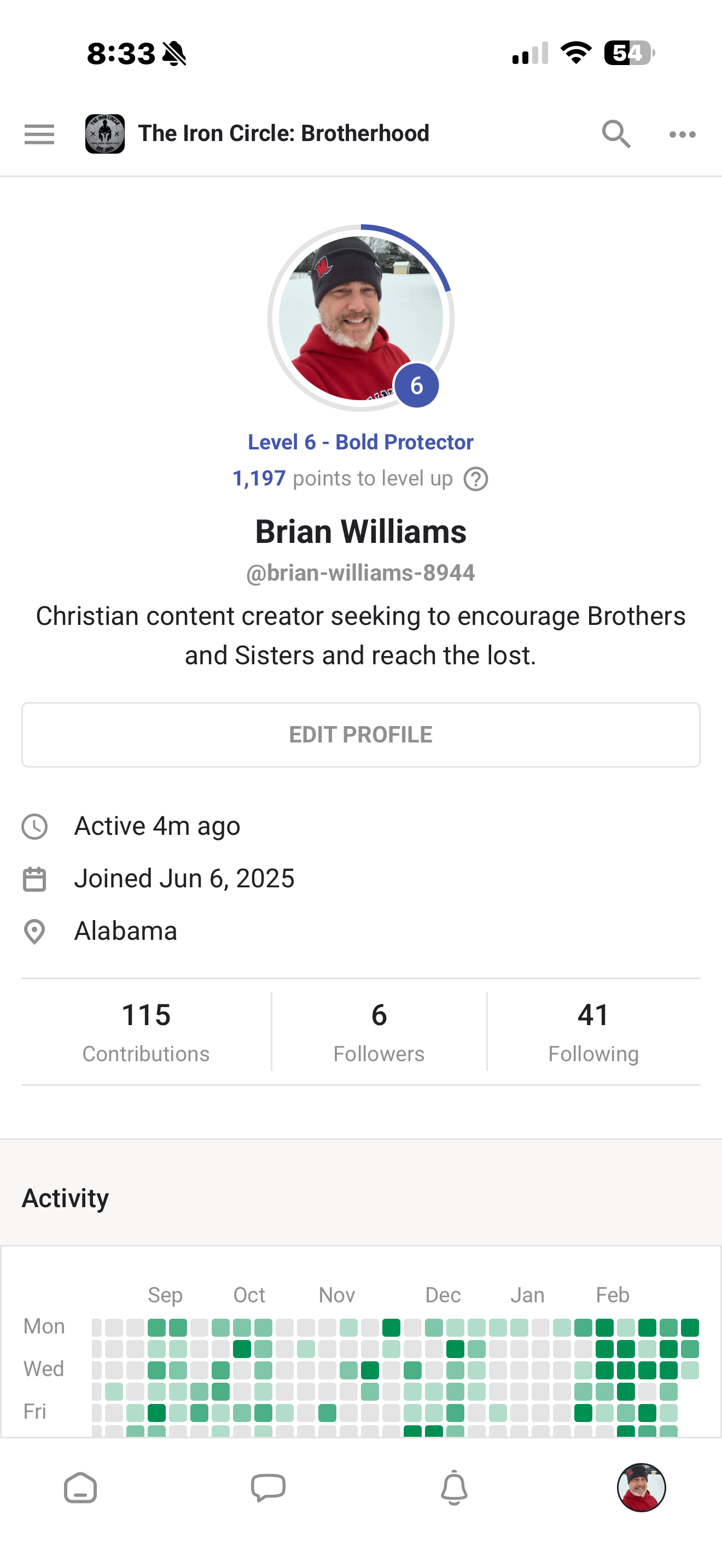Viewport: 722px width, 1568px height.
Task: Open the notifications bell tab
Action: [x=454, y=1488]
